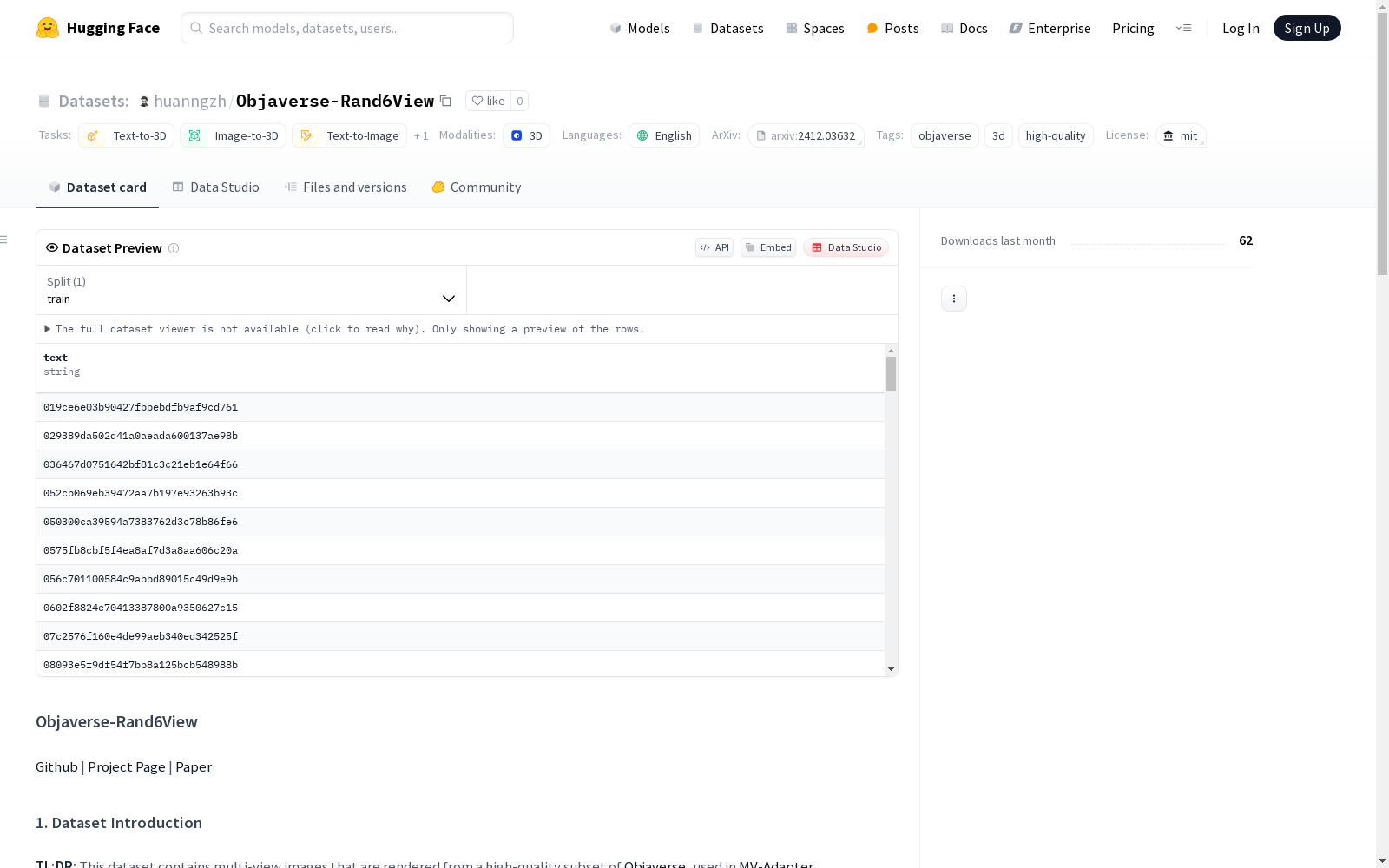Focus the search models, datasets, users field

pos(347,28)
